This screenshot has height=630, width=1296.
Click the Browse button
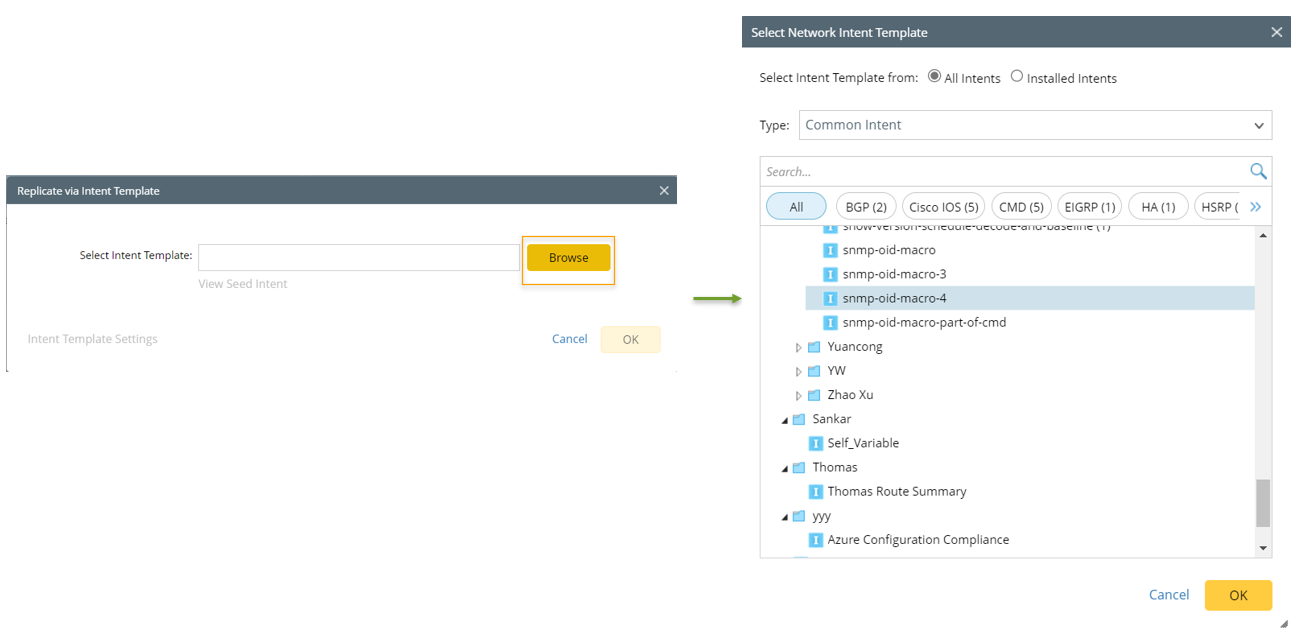click(x=568, y=258)
